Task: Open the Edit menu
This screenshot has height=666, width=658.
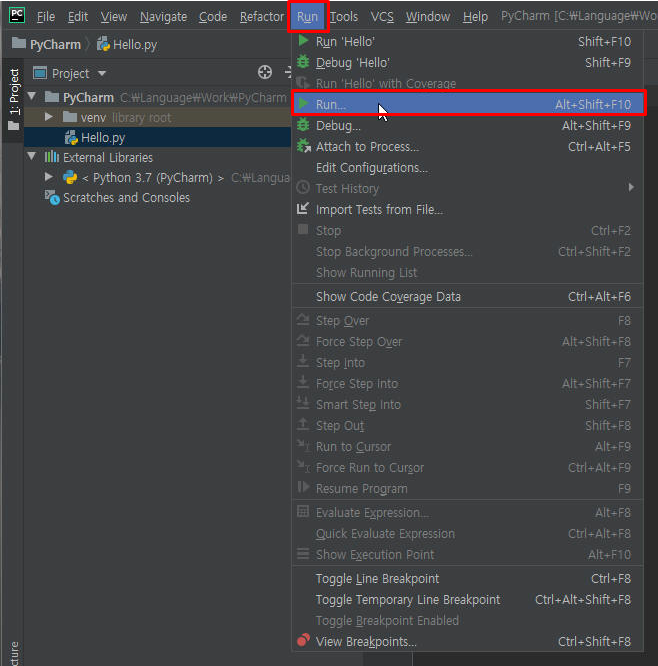Action: [78, 17]
